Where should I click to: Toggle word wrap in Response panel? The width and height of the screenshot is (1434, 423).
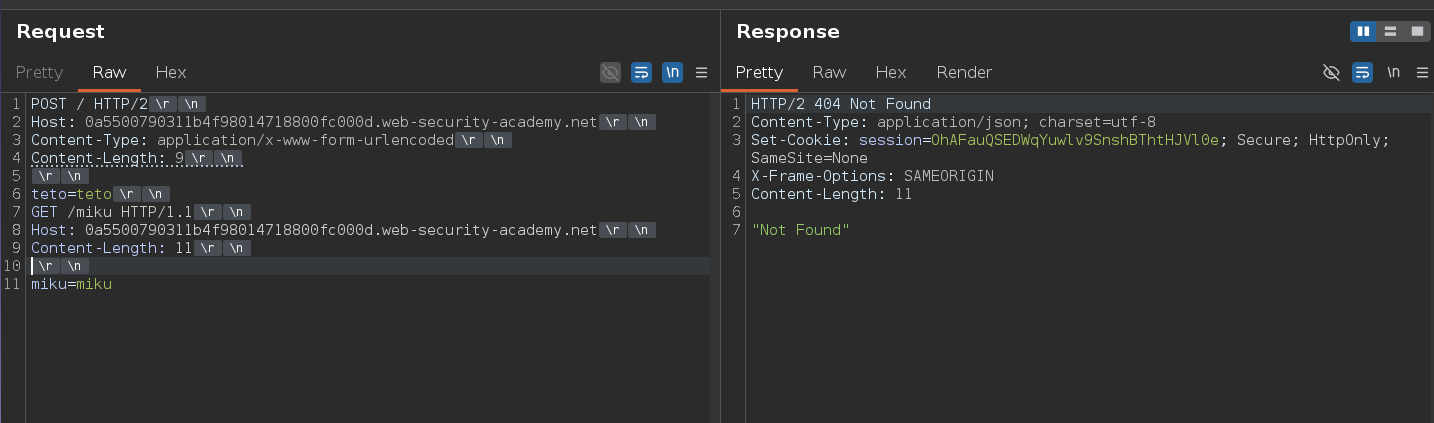1361,72
